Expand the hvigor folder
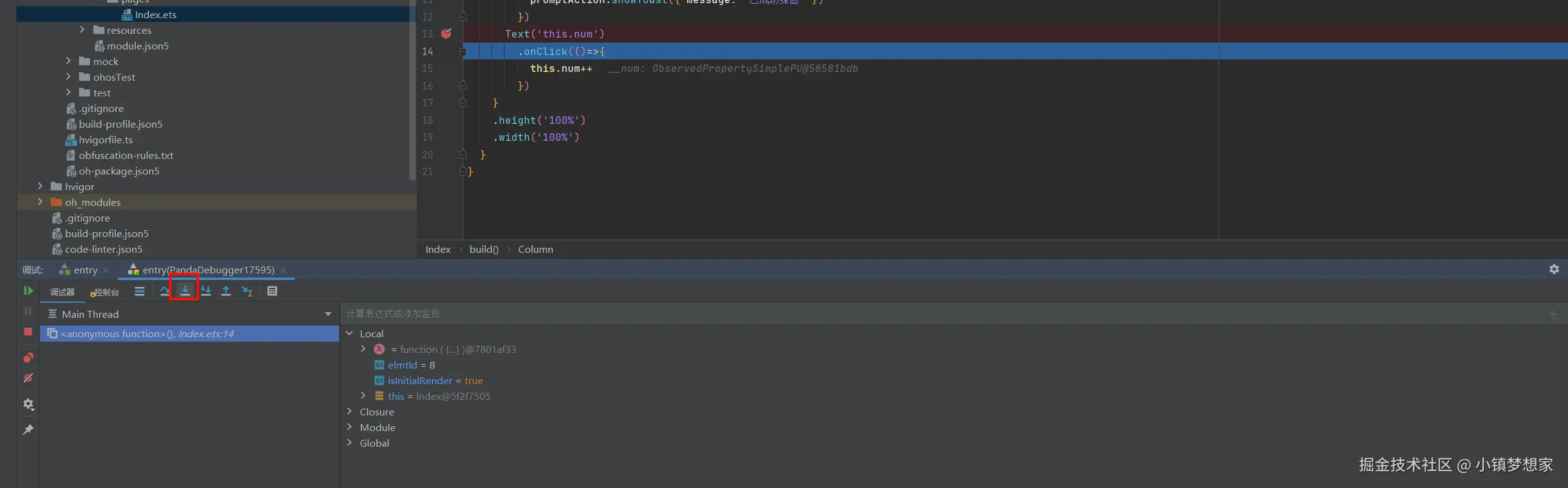 40,186
